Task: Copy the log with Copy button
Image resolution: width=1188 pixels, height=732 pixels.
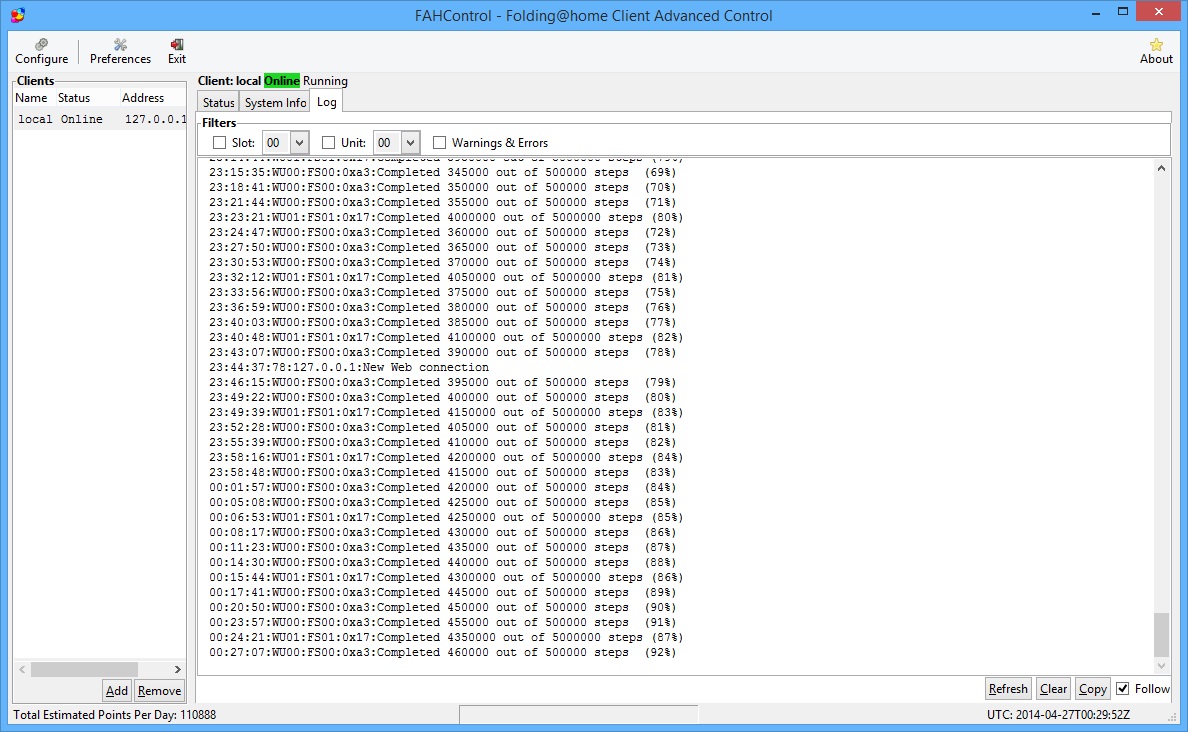Action: (1093, 689)
